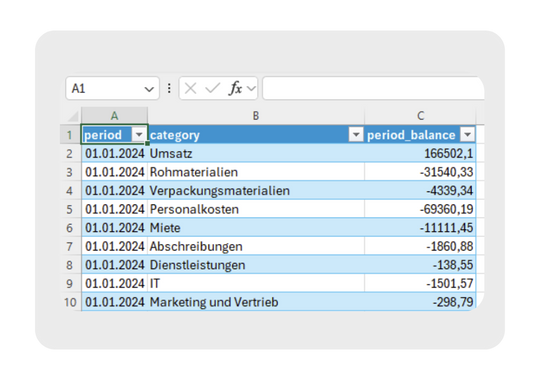The height and width of the screenshot is (380, 540).
Task: Select the value -138,55
Action: point(420,265)
